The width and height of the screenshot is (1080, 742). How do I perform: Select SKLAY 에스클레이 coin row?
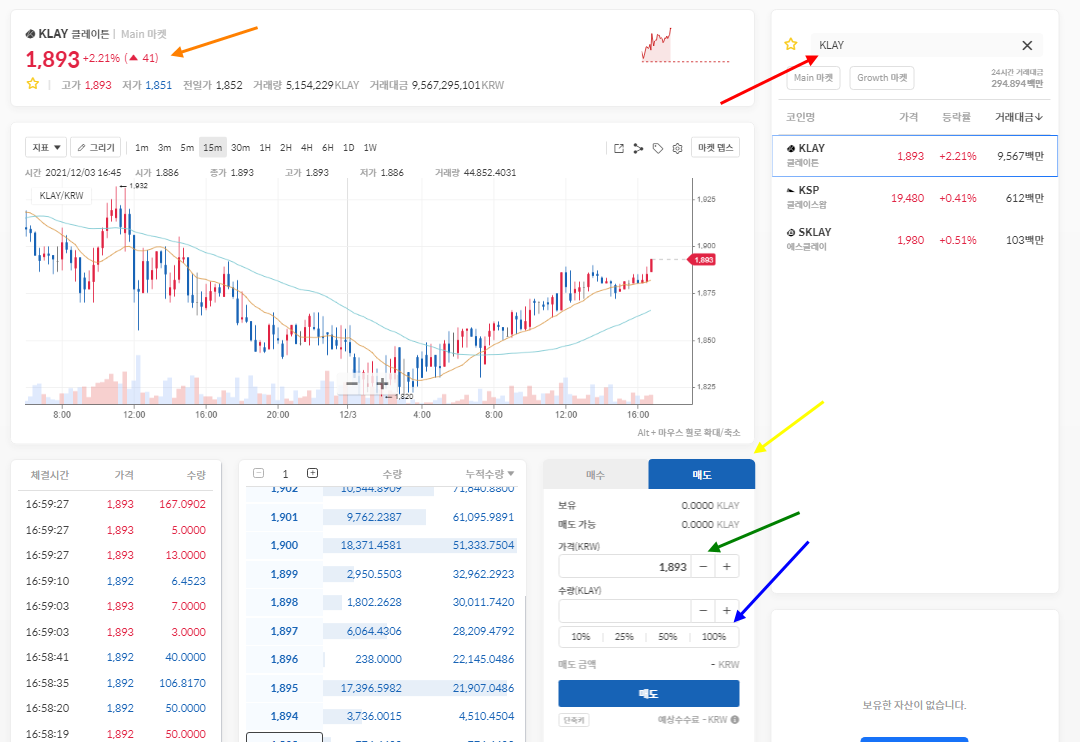tap(915, 240)
